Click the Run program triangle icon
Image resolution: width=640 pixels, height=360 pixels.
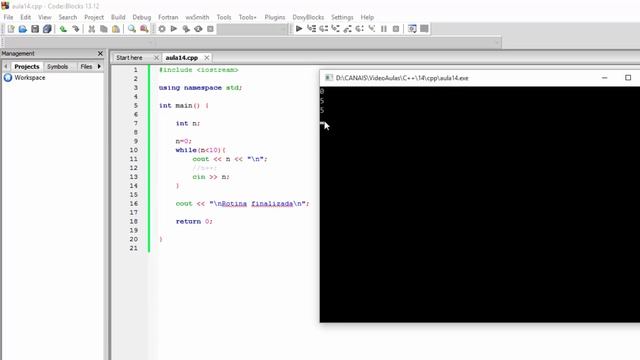(x=174, y=29)
